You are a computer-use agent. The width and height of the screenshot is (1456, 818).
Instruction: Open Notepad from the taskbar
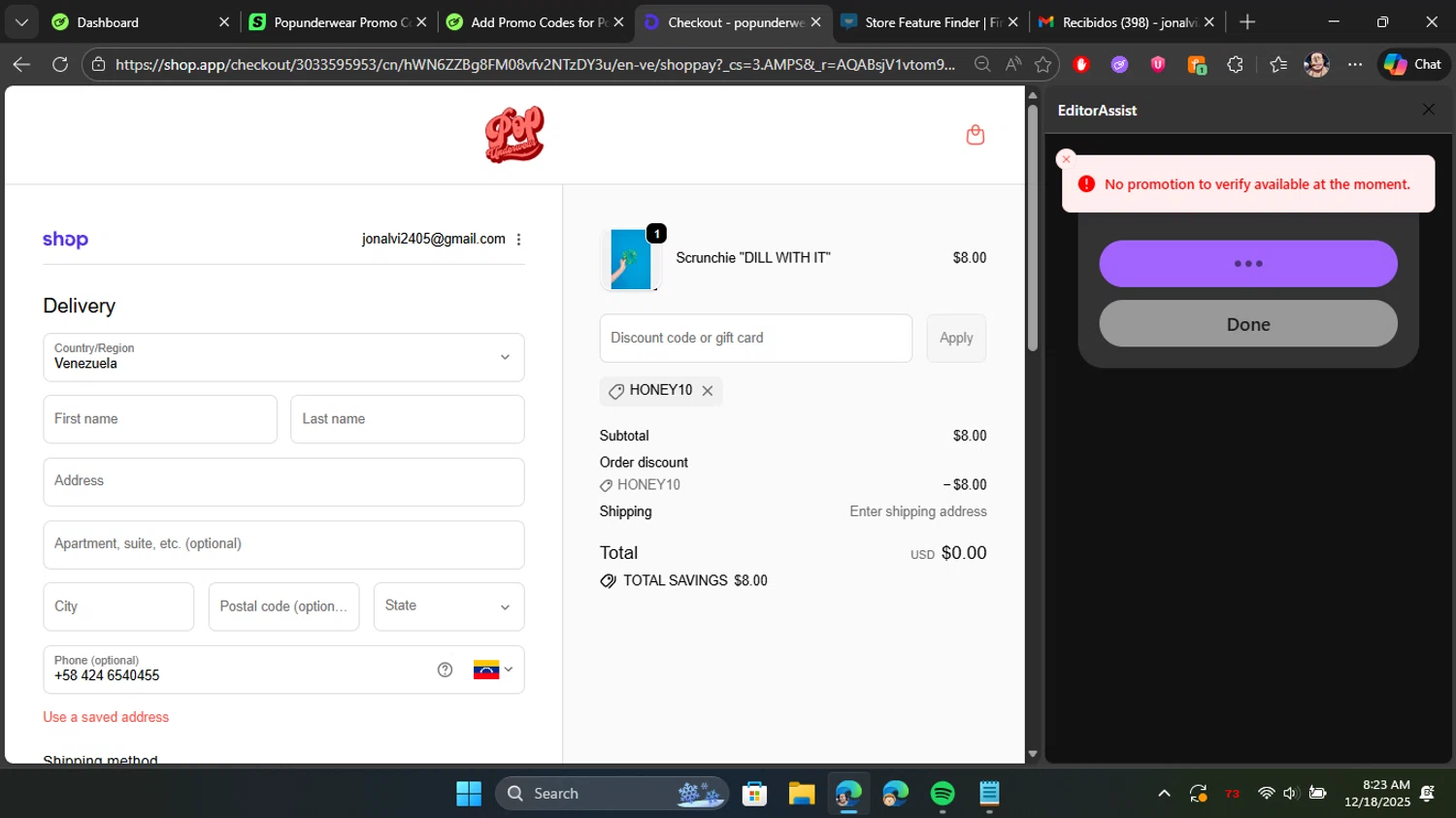point(989,794)
